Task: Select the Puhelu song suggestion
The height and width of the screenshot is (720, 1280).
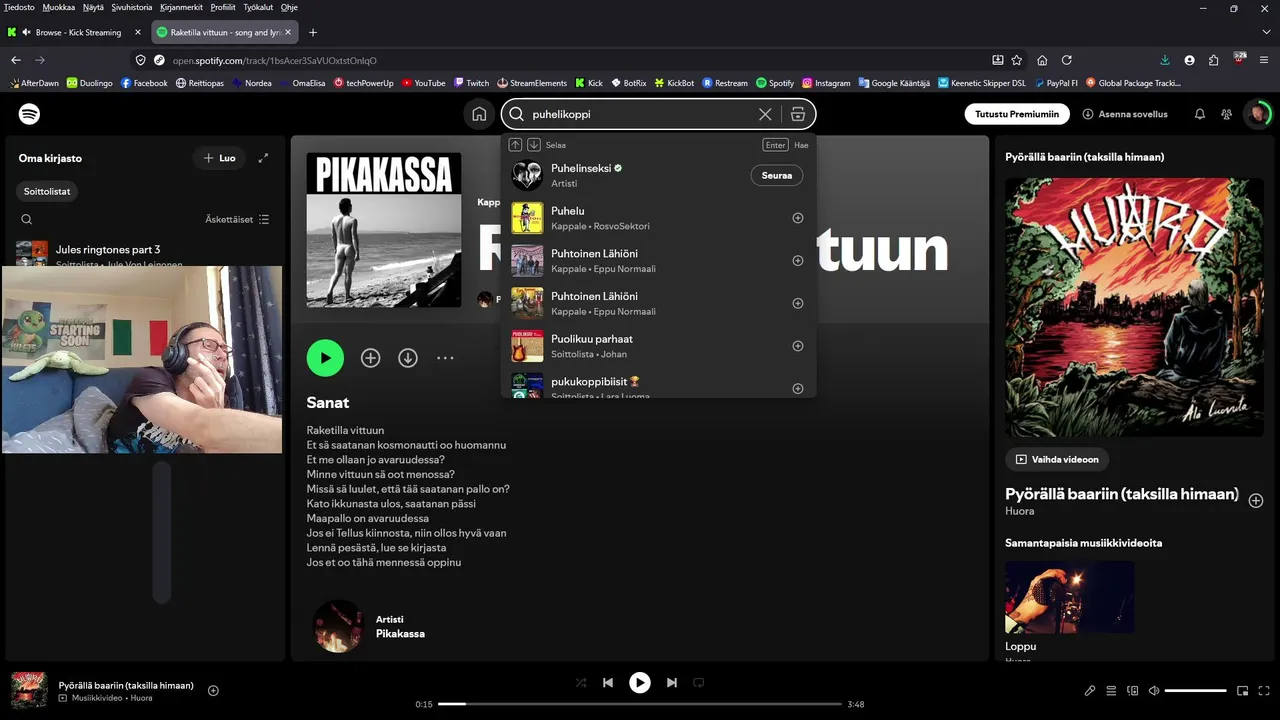Action: click(x=659, y=218)
